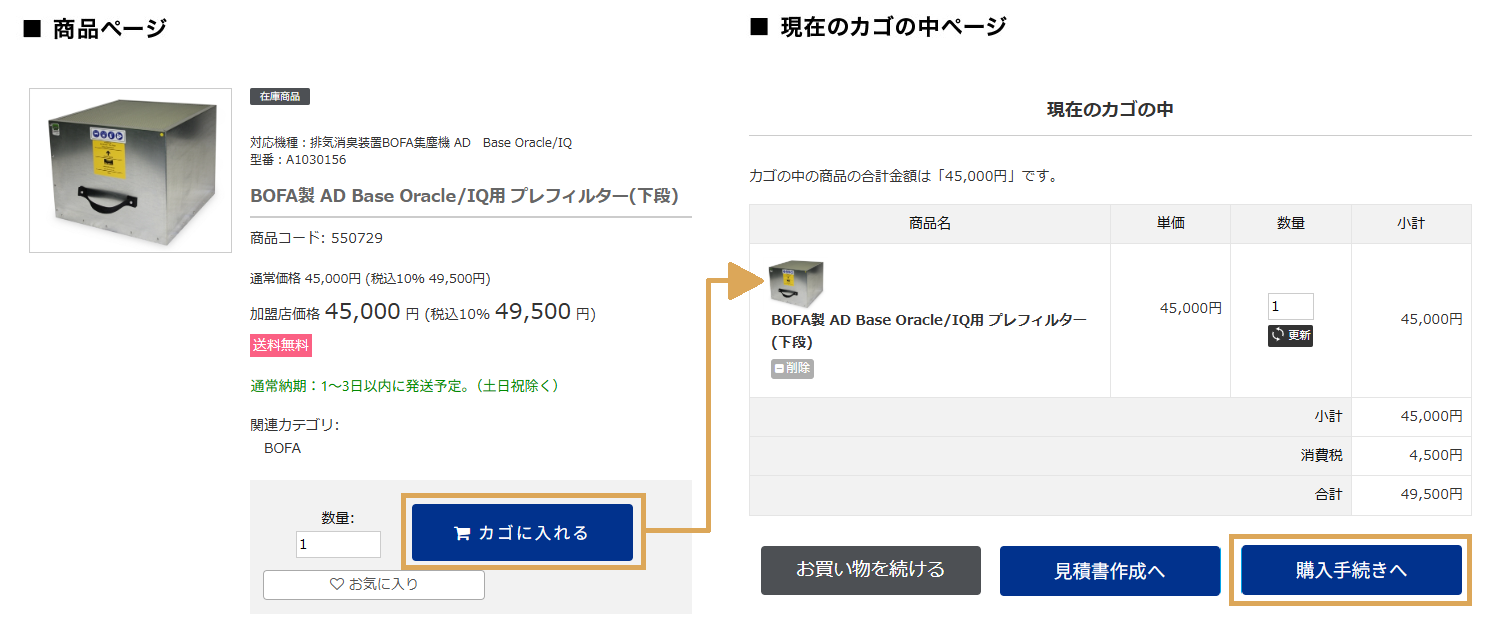Click the 商品名 column header
This screenshot has height=642, width=1505.
pos(929,224)
